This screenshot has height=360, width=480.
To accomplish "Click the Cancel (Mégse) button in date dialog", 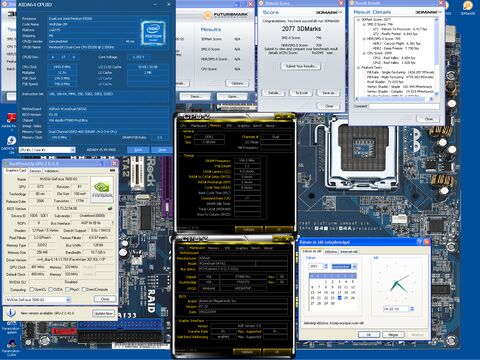I will tap(393, 334).
